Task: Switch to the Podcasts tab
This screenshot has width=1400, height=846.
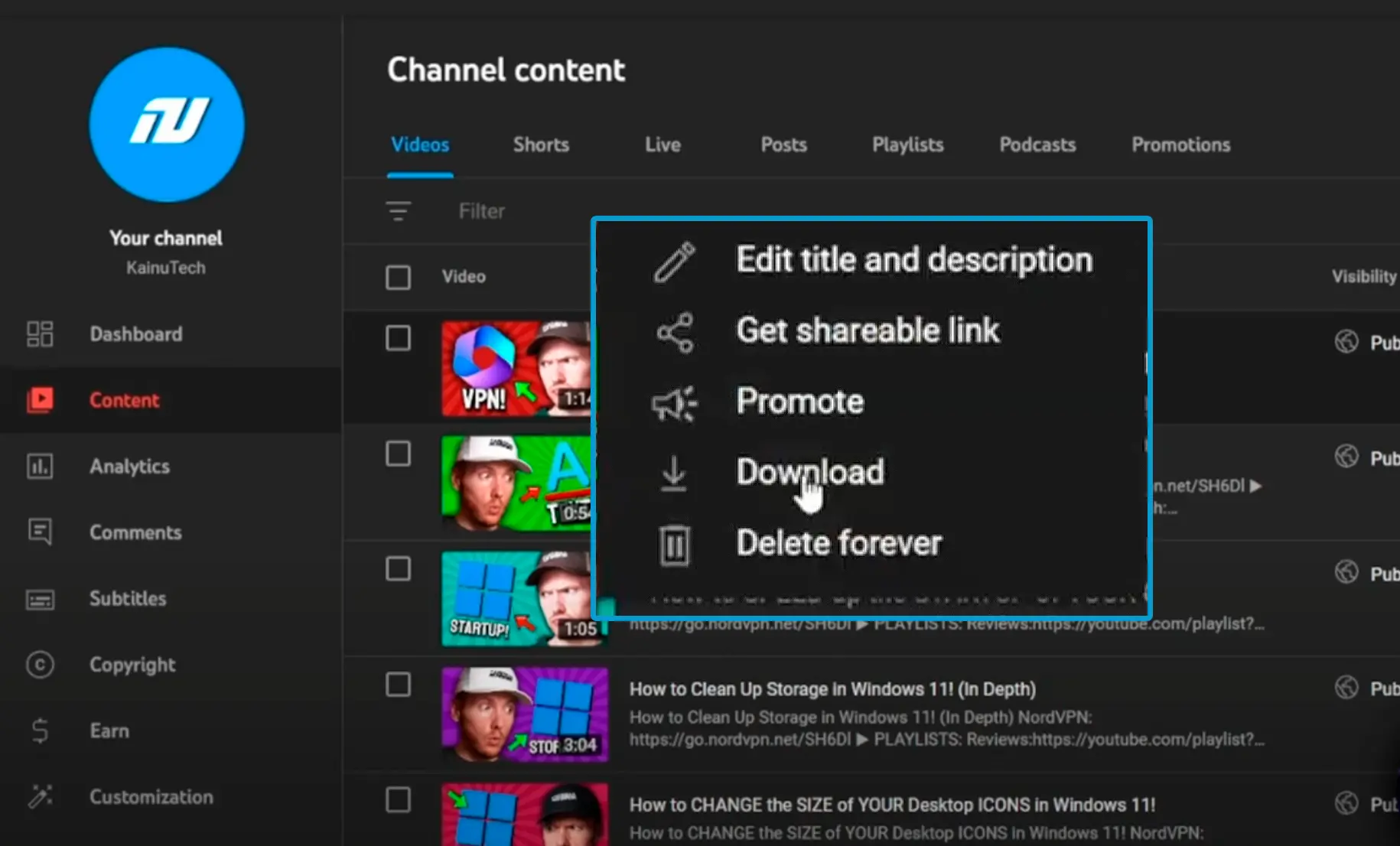Action: pos(1037,145)
